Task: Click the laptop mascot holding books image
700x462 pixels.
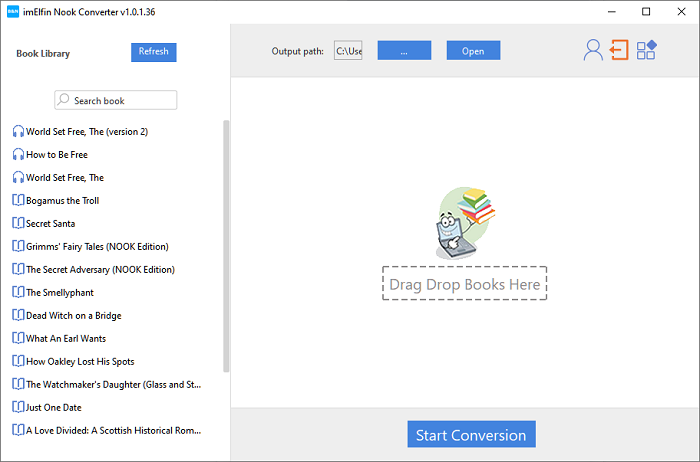Action: 465,223
